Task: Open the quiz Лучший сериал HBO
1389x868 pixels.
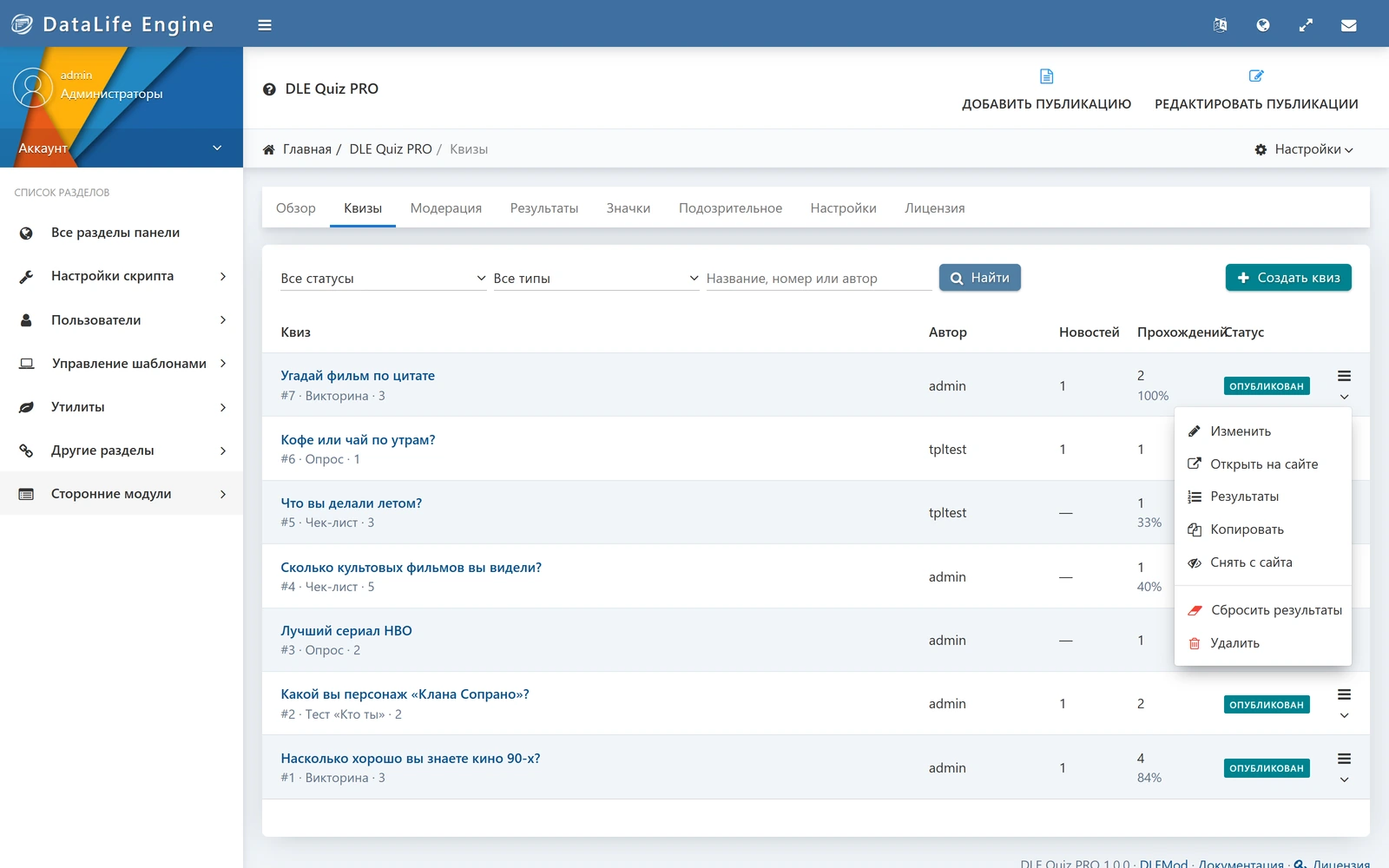Action: (346, 631)
